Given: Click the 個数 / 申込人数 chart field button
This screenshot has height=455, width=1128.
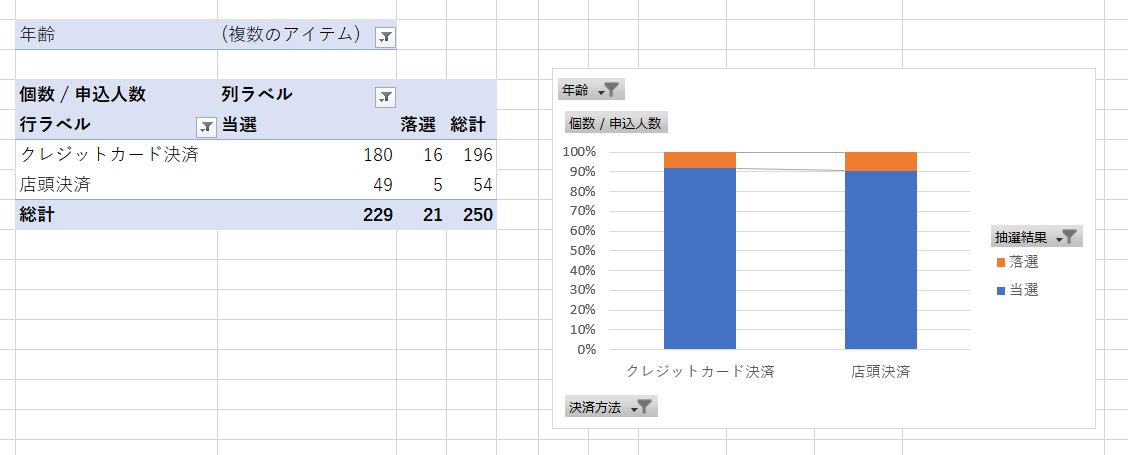Looking at the screenshot, I should tap(617, 123).
